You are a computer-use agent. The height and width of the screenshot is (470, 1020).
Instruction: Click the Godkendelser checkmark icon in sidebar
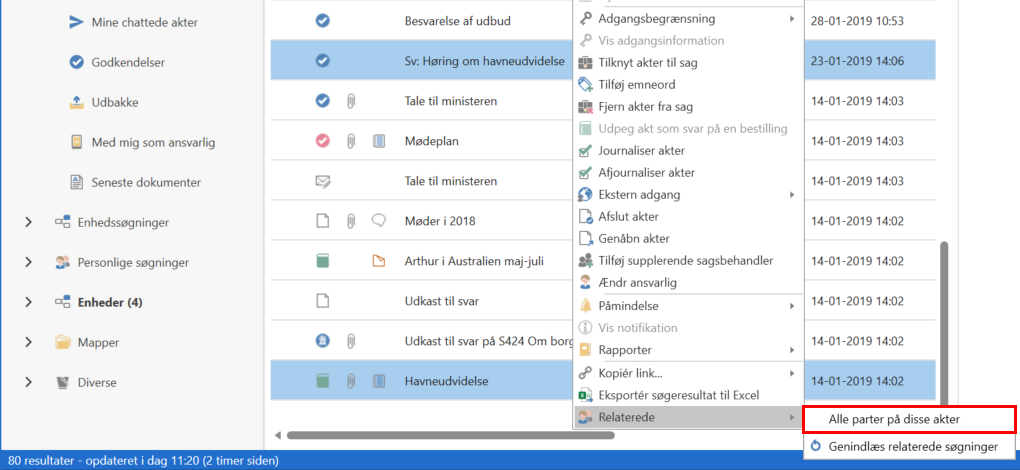point(76,62)
